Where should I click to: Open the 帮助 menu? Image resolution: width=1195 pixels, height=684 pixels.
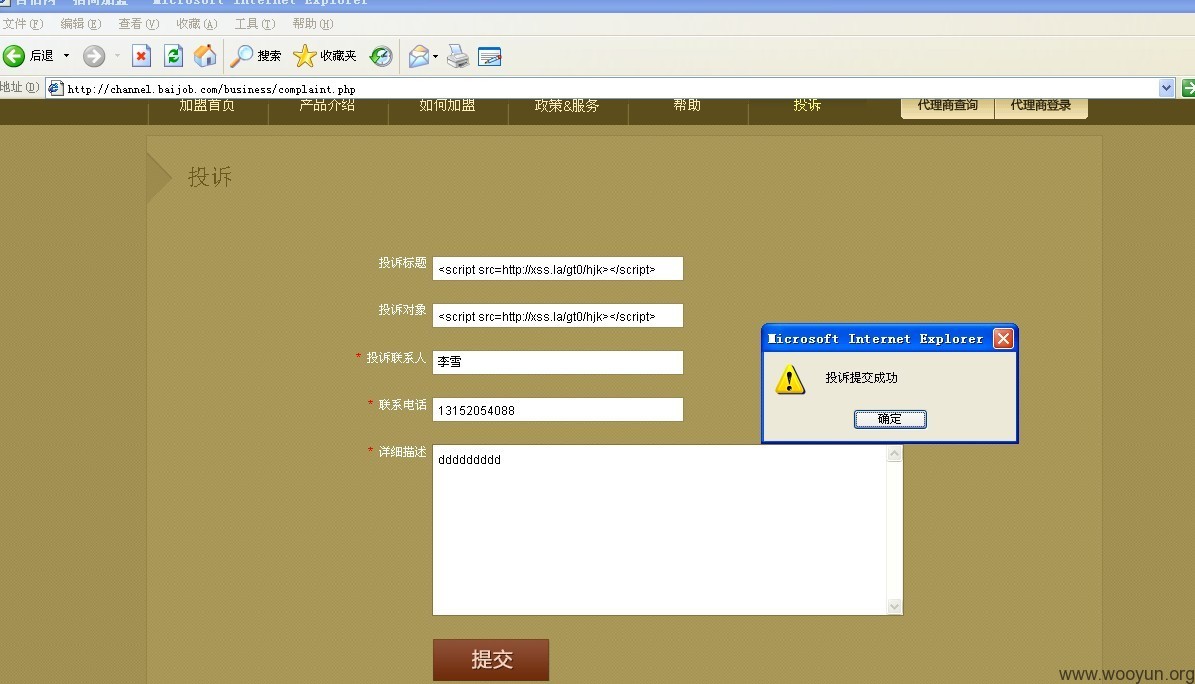(312, 24)
